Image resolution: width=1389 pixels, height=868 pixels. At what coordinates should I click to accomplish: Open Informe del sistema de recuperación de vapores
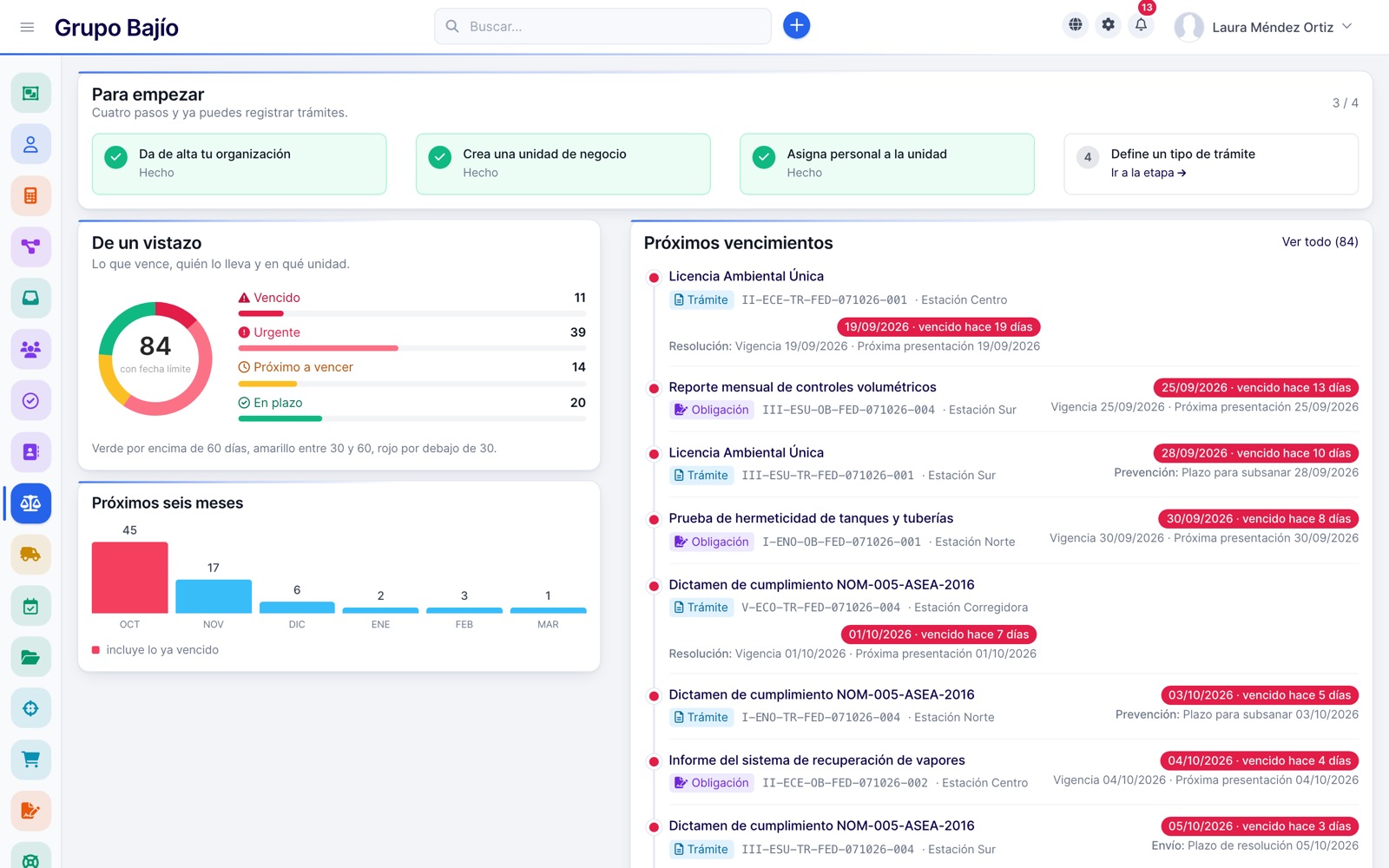[817, 760]
